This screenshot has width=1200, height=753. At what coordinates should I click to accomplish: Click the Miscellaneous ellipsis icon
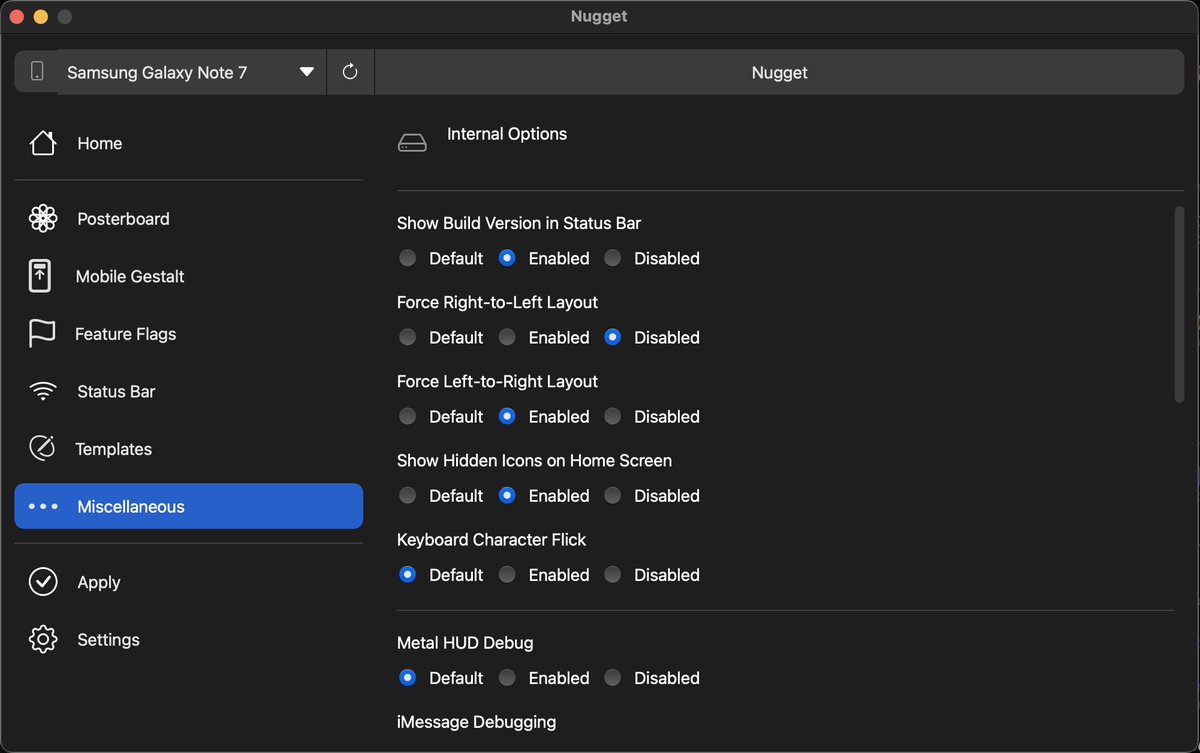pyautogui.click(x=43, y=507)
